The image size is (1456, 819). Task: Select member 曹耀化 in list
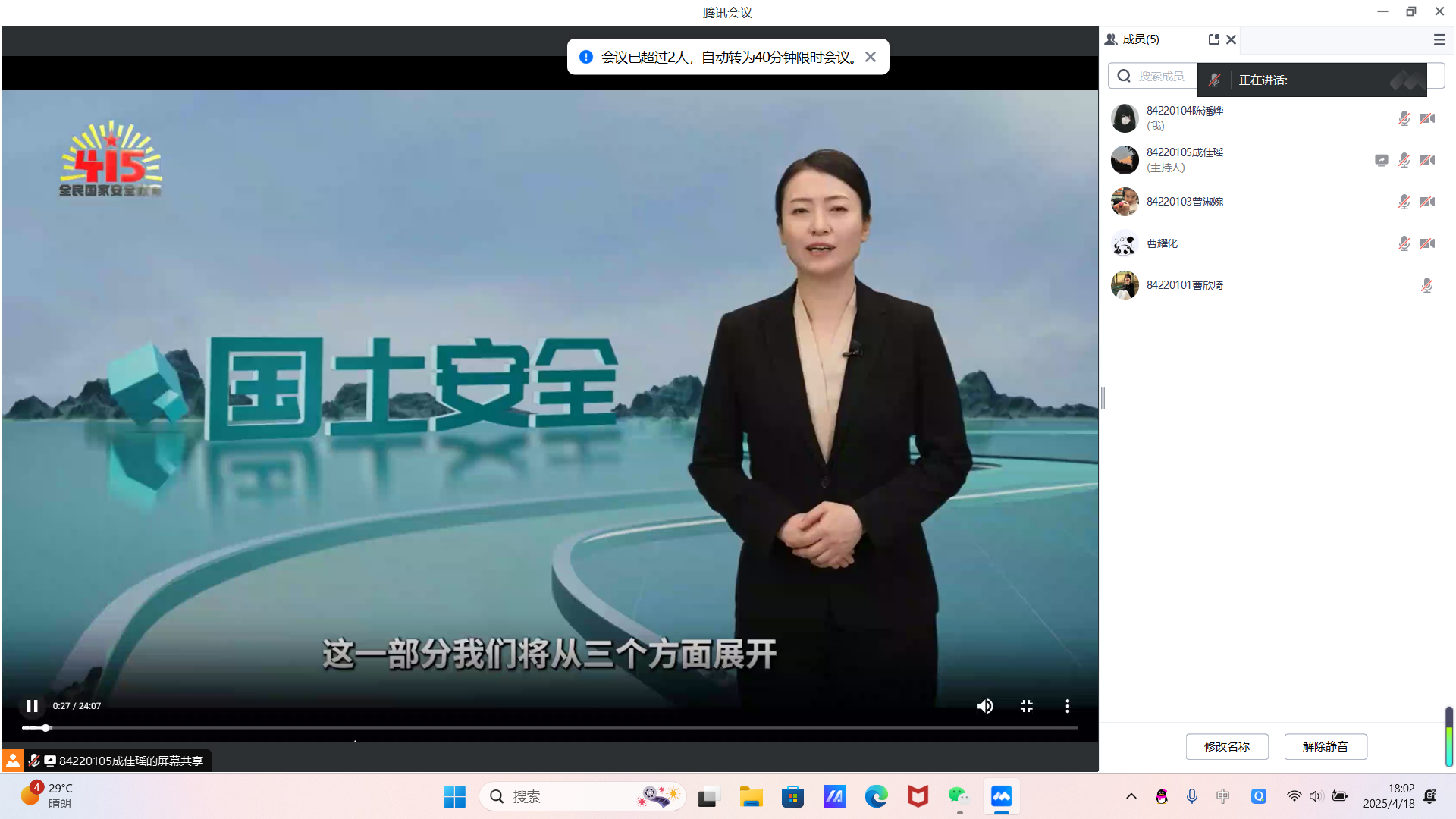coord(1162,243)
